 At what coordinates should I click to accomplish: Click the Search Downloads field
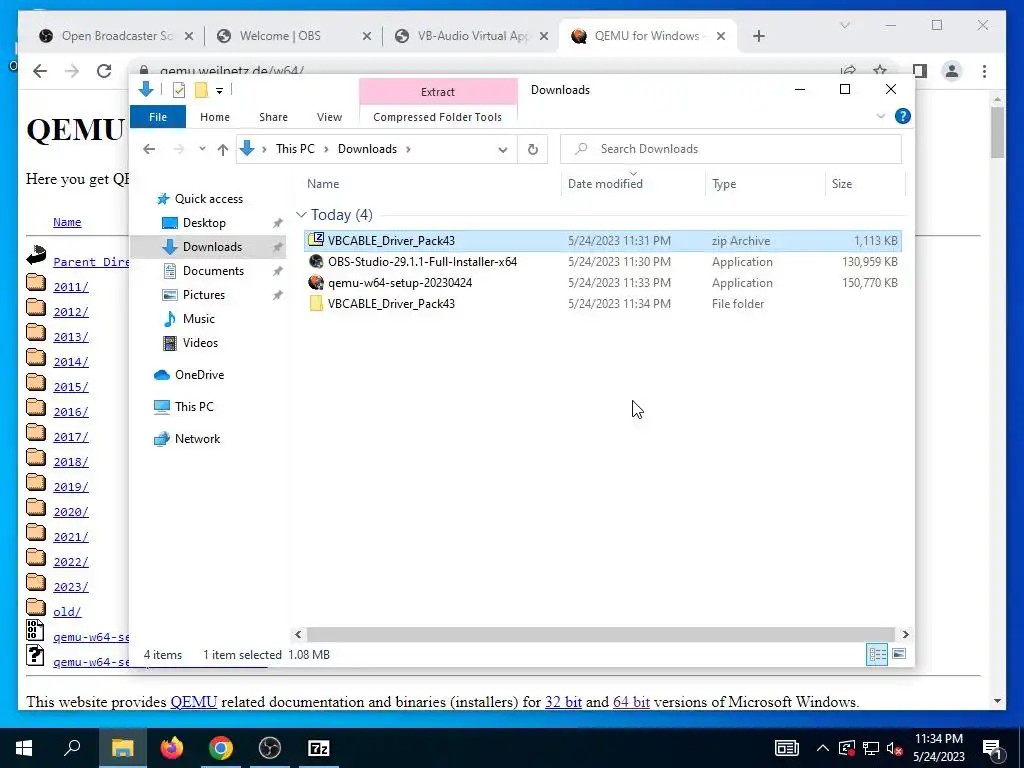[731, 149]
